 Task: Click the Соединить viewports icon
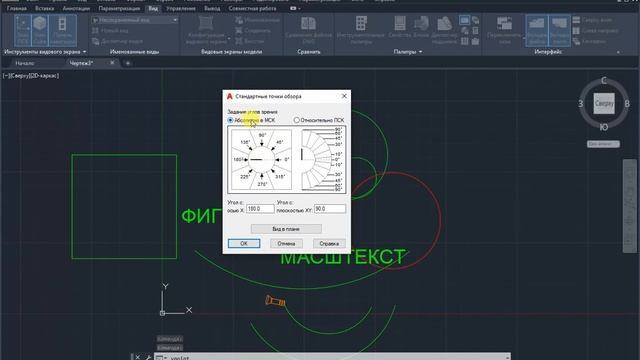[239, 31]
